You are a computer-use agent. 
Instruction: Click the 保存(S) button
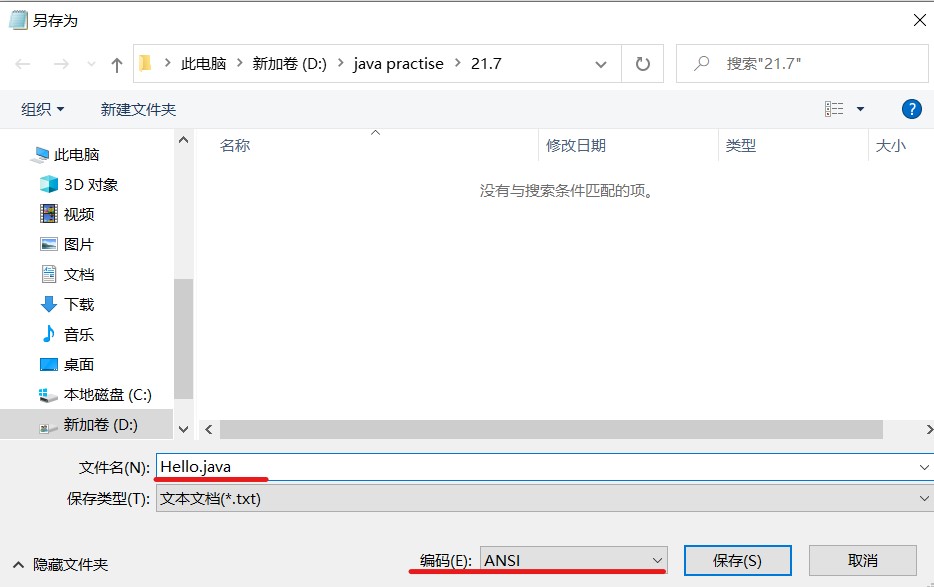coord(737,561)
